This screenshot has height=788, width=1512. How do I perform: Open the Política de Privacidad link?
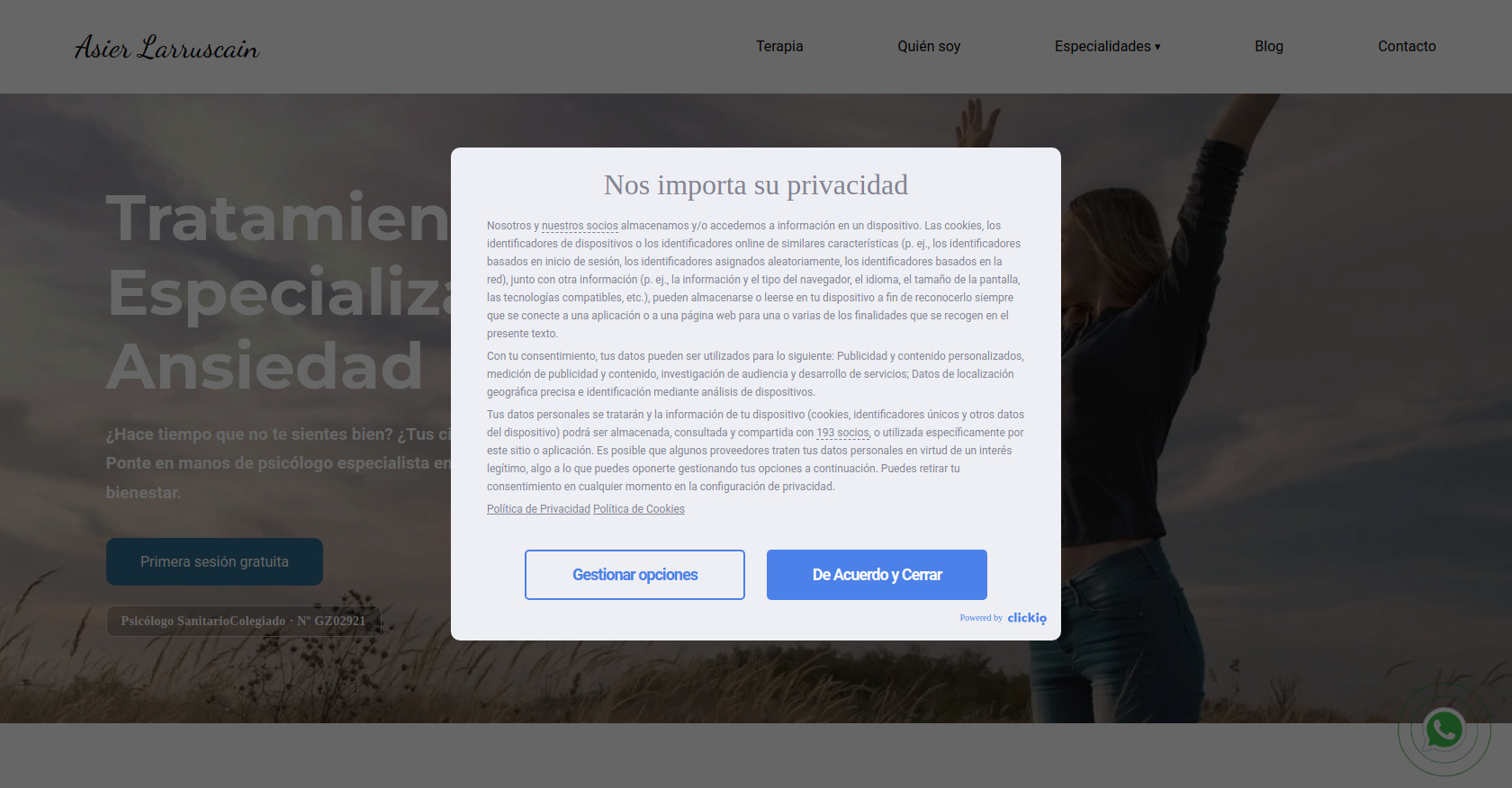538,509
